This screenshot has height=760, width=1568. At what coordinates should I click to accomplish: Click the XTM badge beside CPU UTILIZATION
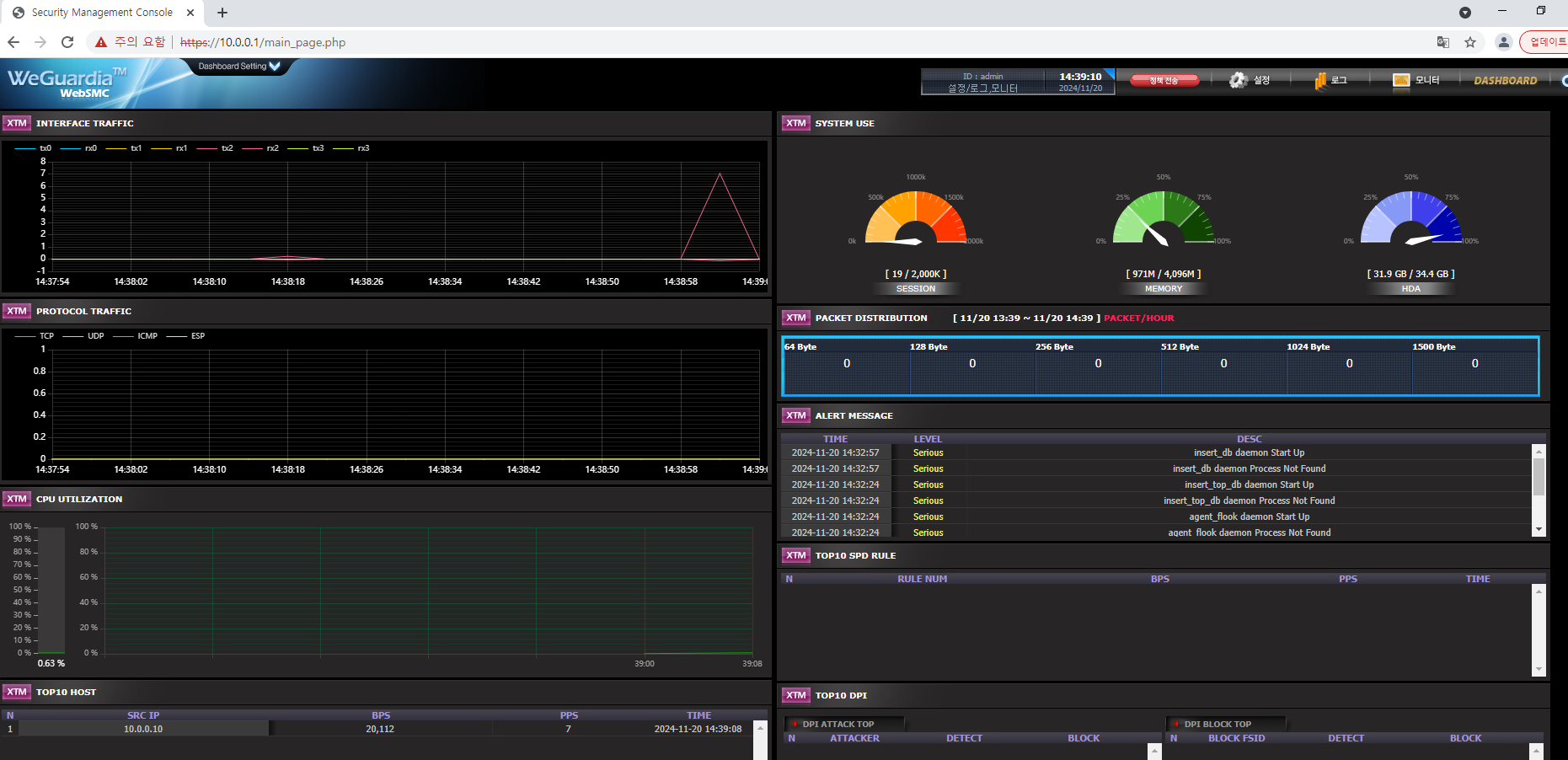(x=17, y=499)
